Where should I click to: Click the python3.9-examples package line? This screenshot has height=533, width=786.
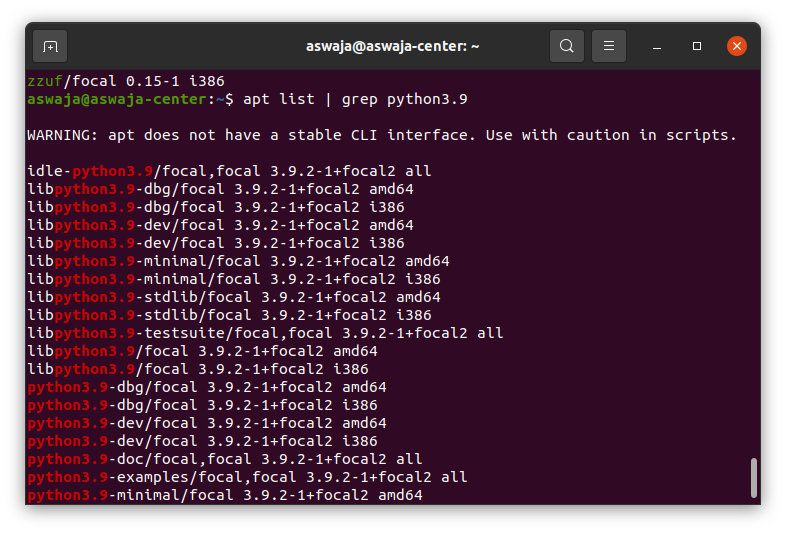point(247,477)
